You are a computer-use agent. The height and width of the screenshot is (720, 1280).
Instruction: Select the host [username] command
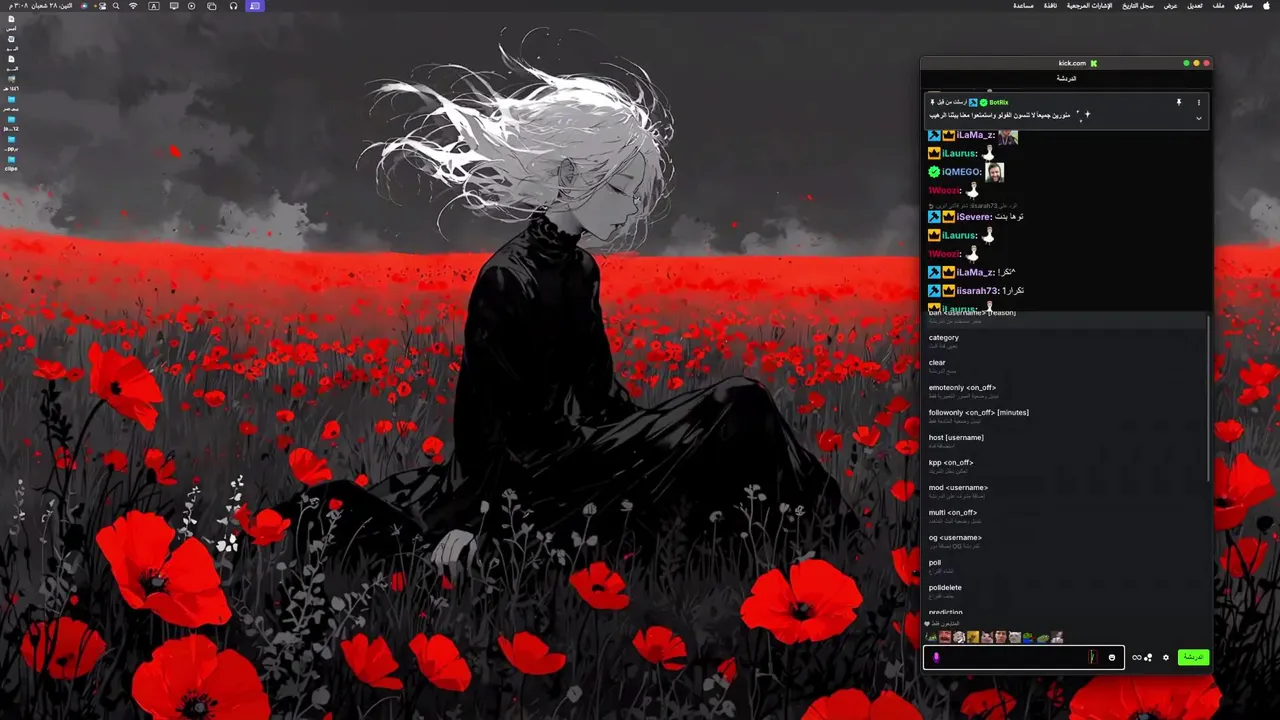click(1065, 441)
